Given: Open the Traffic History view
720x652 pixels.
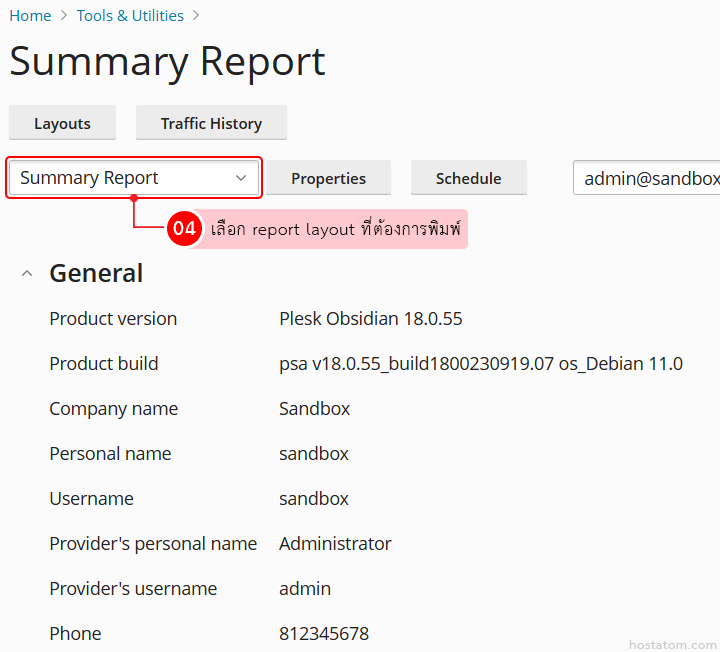Looking at the screenshot, I should 211,123.
